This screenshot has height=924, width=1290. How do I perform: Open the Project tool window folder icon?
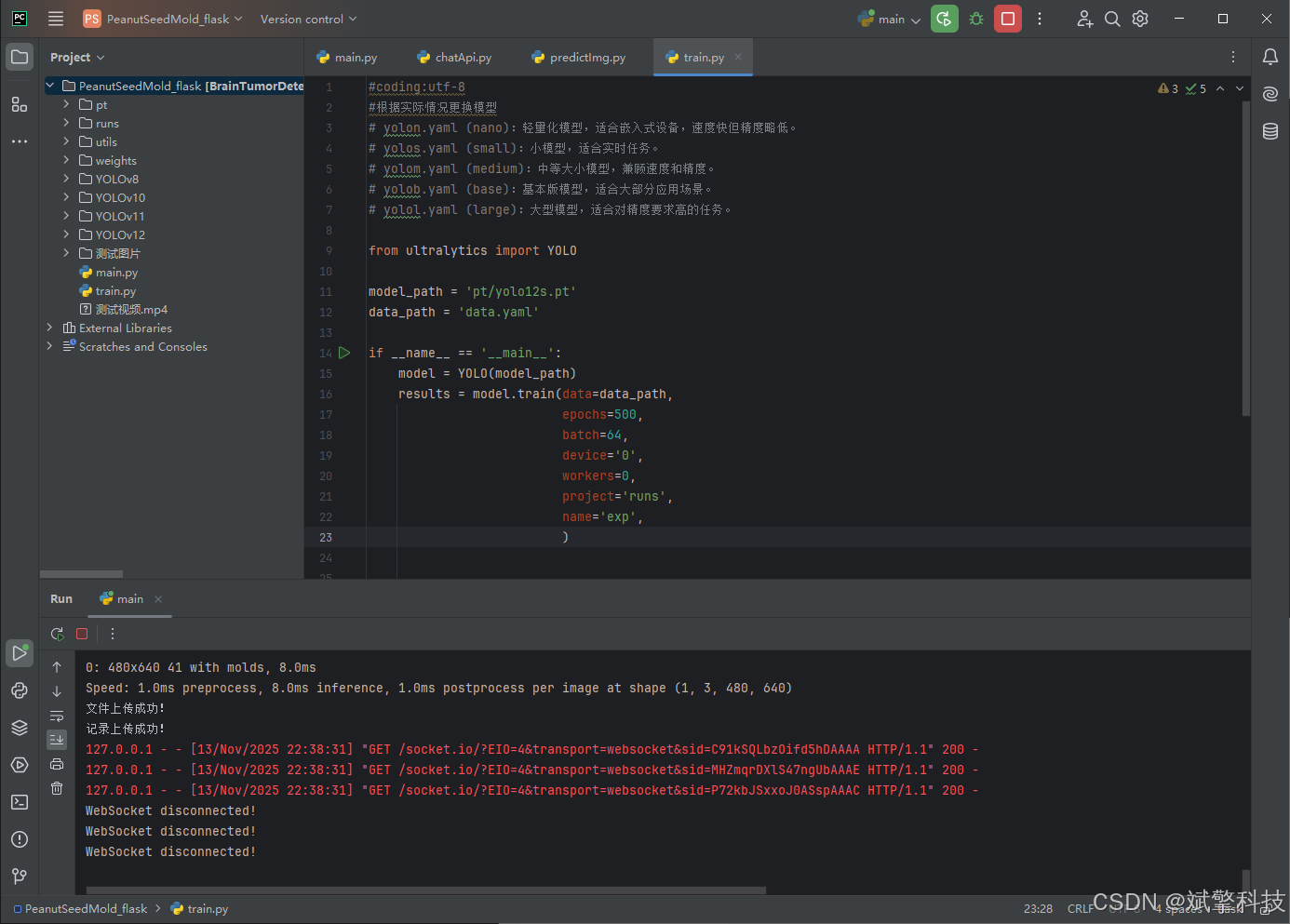[20, 57]
